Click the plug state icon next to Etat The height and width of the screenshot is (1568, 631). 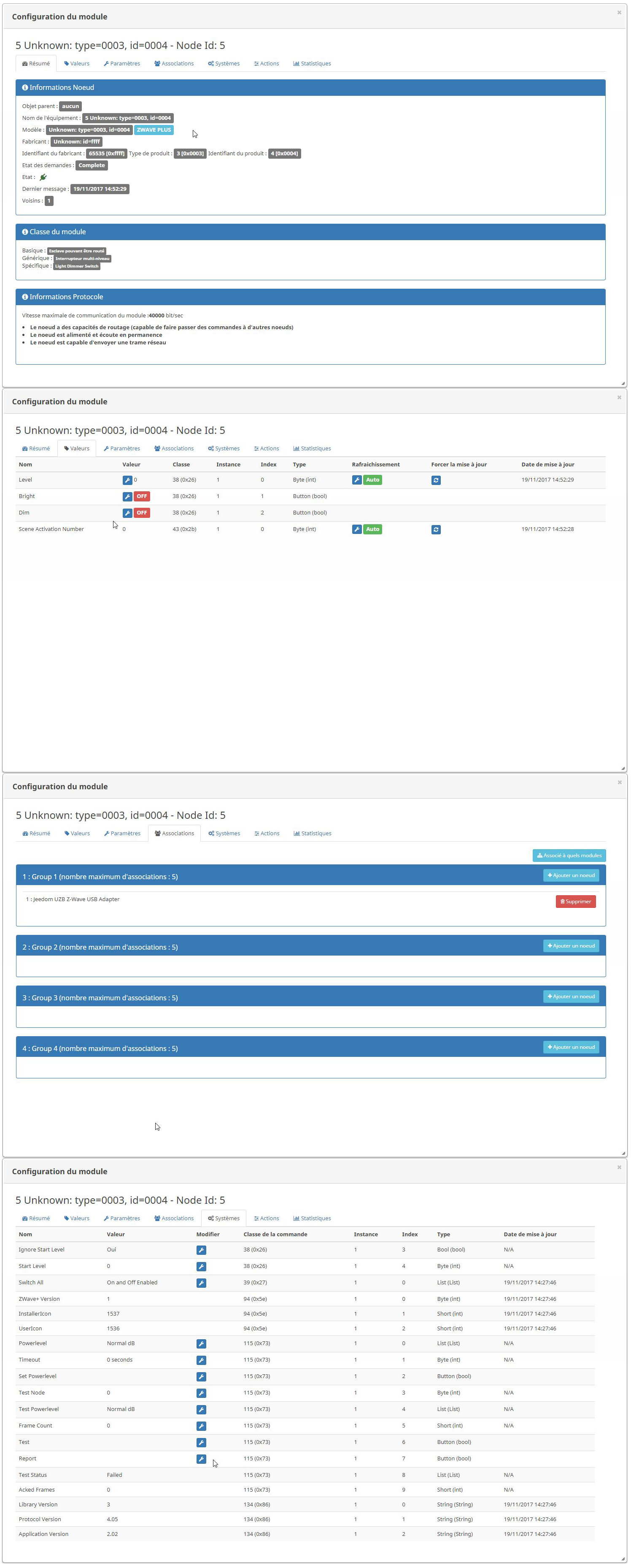[43, 177]
